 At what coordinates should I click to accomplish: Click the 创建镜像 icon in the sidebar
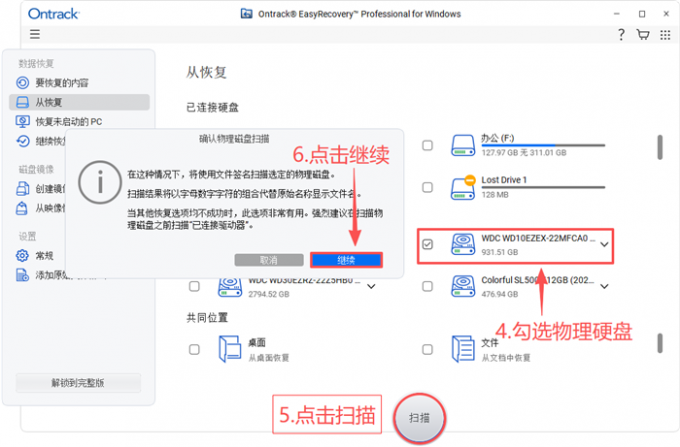coord(23,189)
